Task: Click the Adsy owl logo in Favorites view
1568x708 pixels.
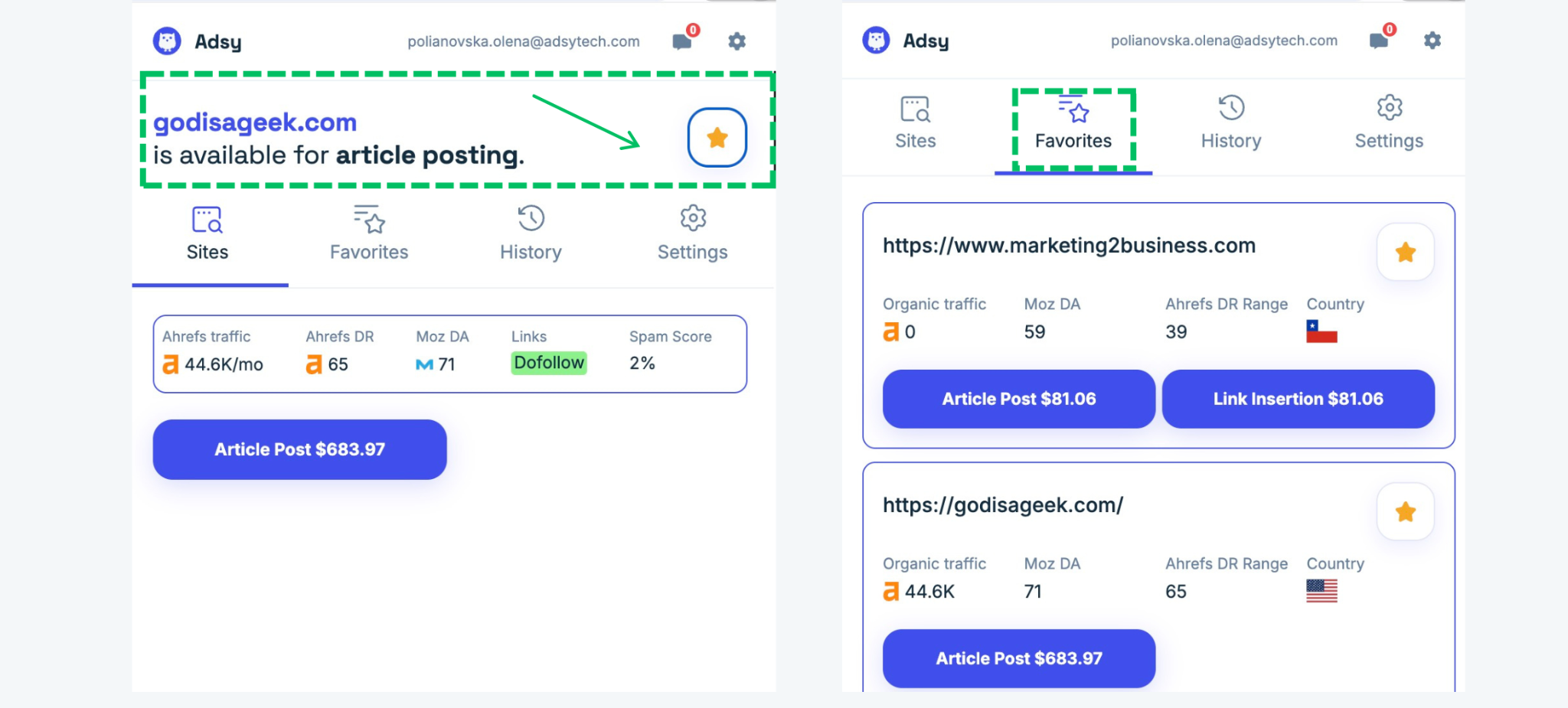Action: tap(876, 40)
